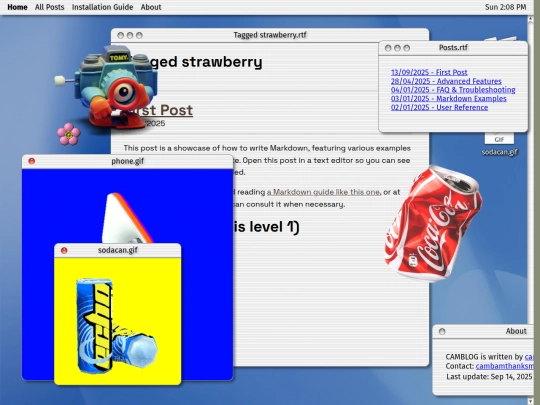Click the crushed Coca-Cola can image

point(433,224)
